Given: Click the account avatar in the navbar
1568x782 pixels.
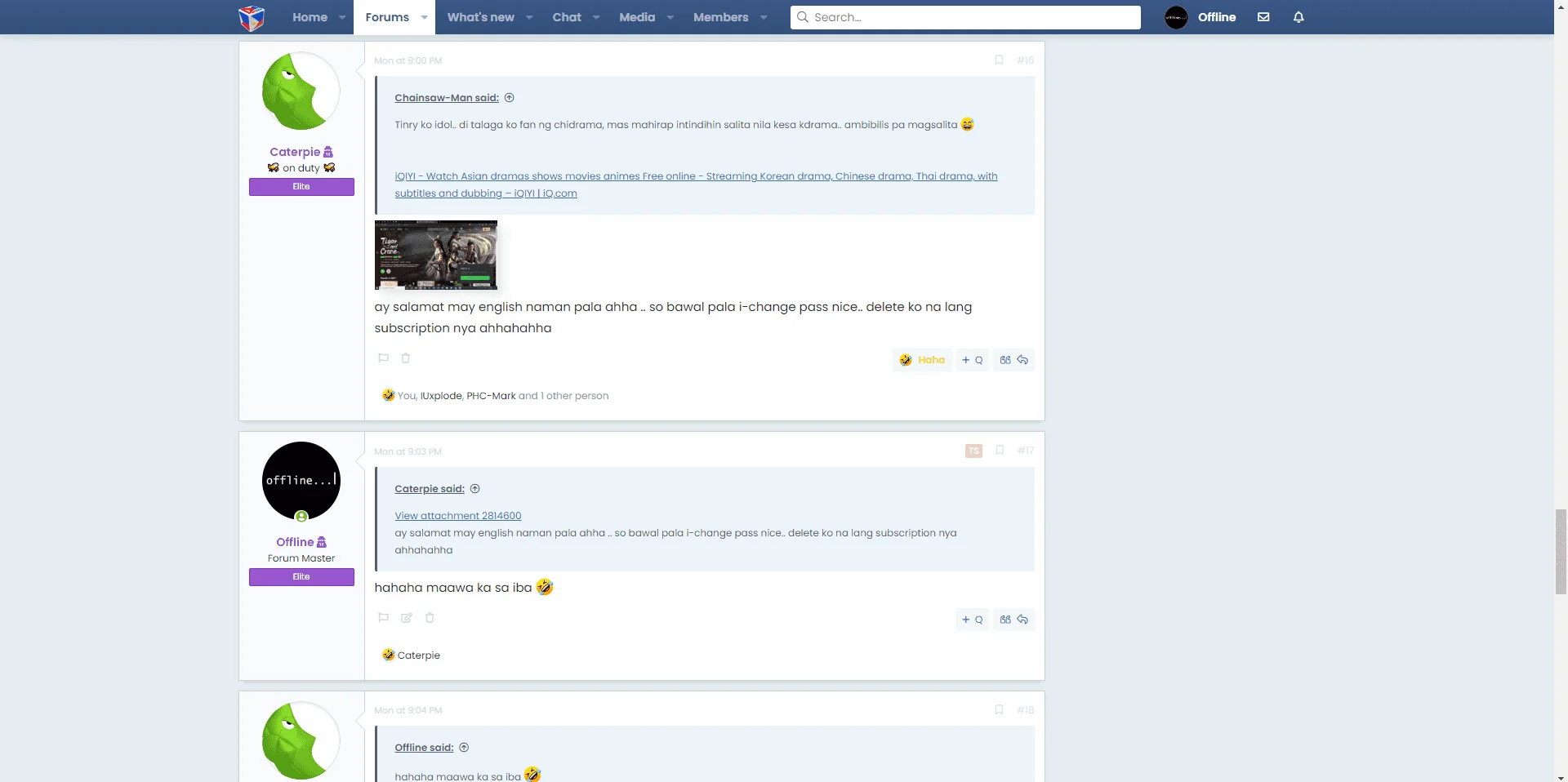Looking at the screenshot, I should point(1176,17).
